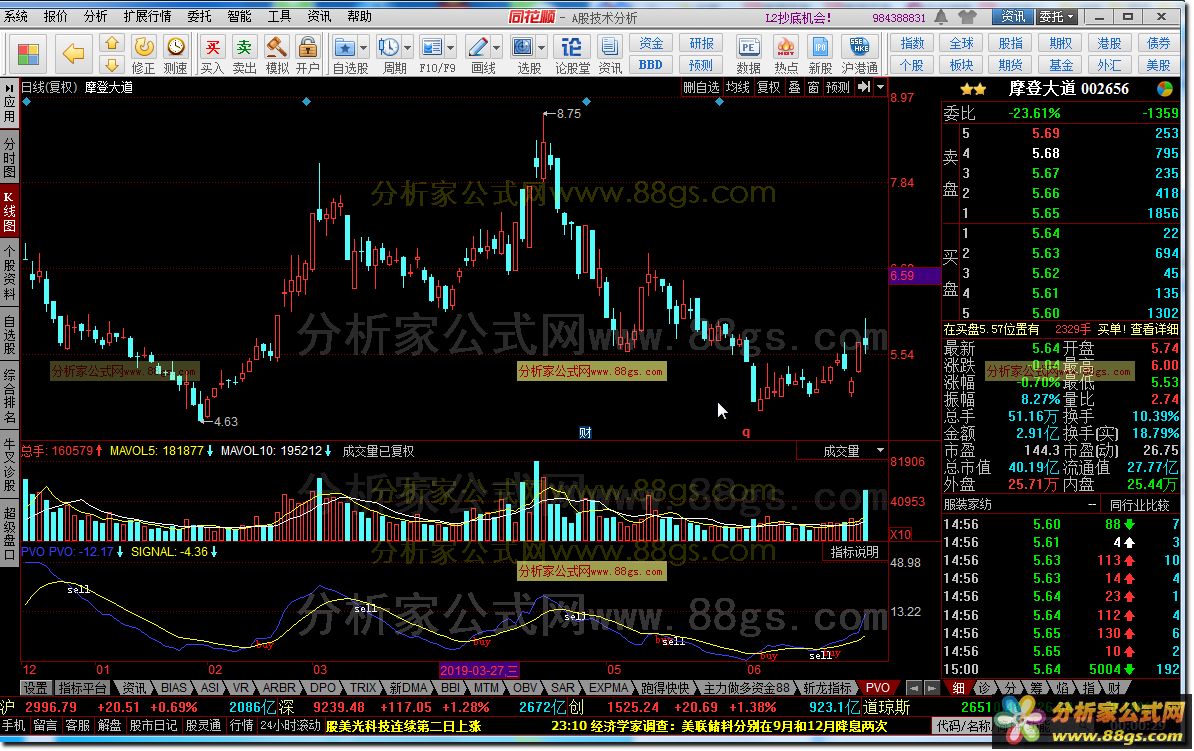Click the notification bell icon in title bar
This screenshot has width=1194, height=751.
pos(941,17)
